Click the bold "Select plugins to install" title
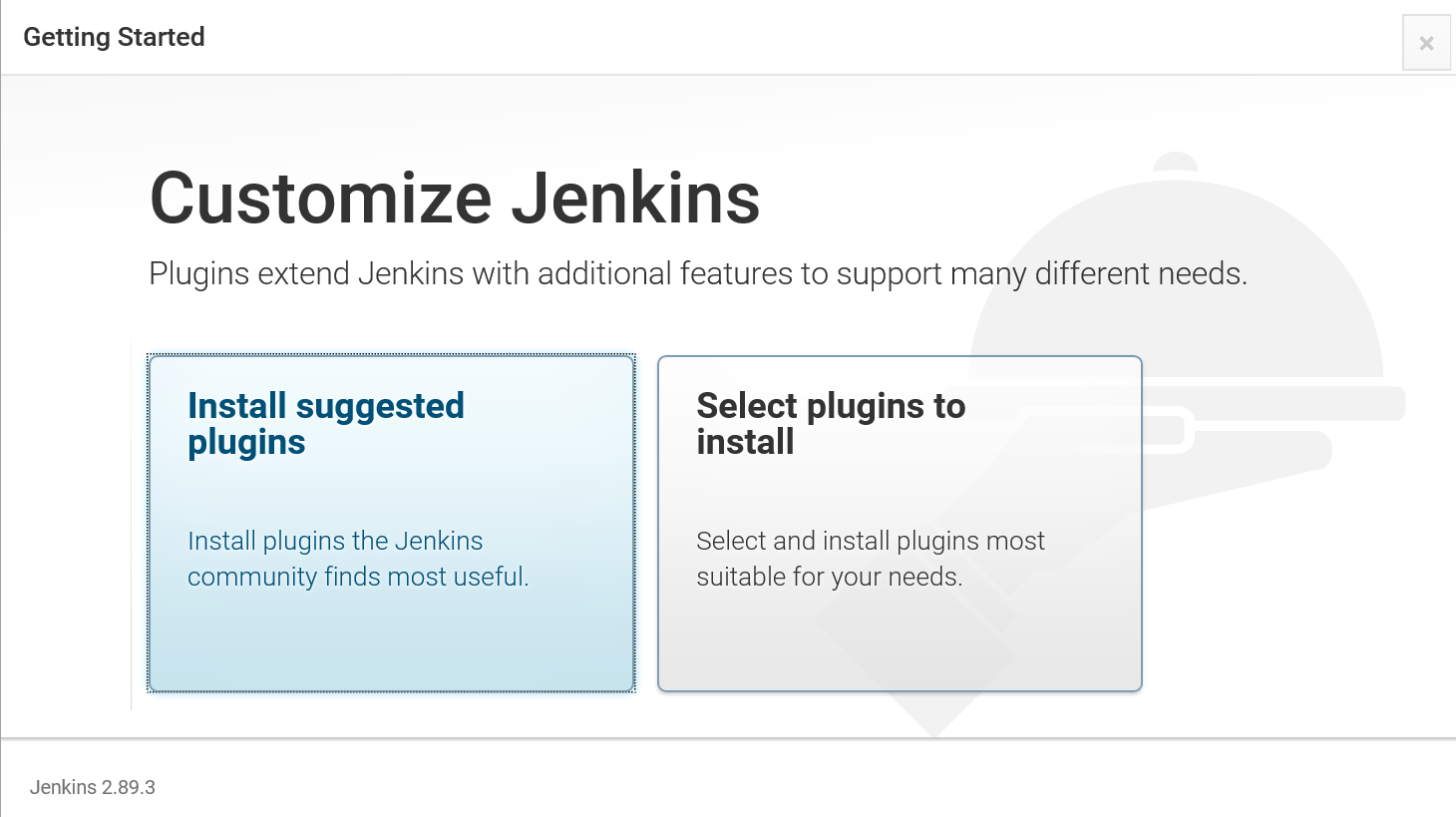This screenshot has height=817, width=1456. (x=831, y=424)
